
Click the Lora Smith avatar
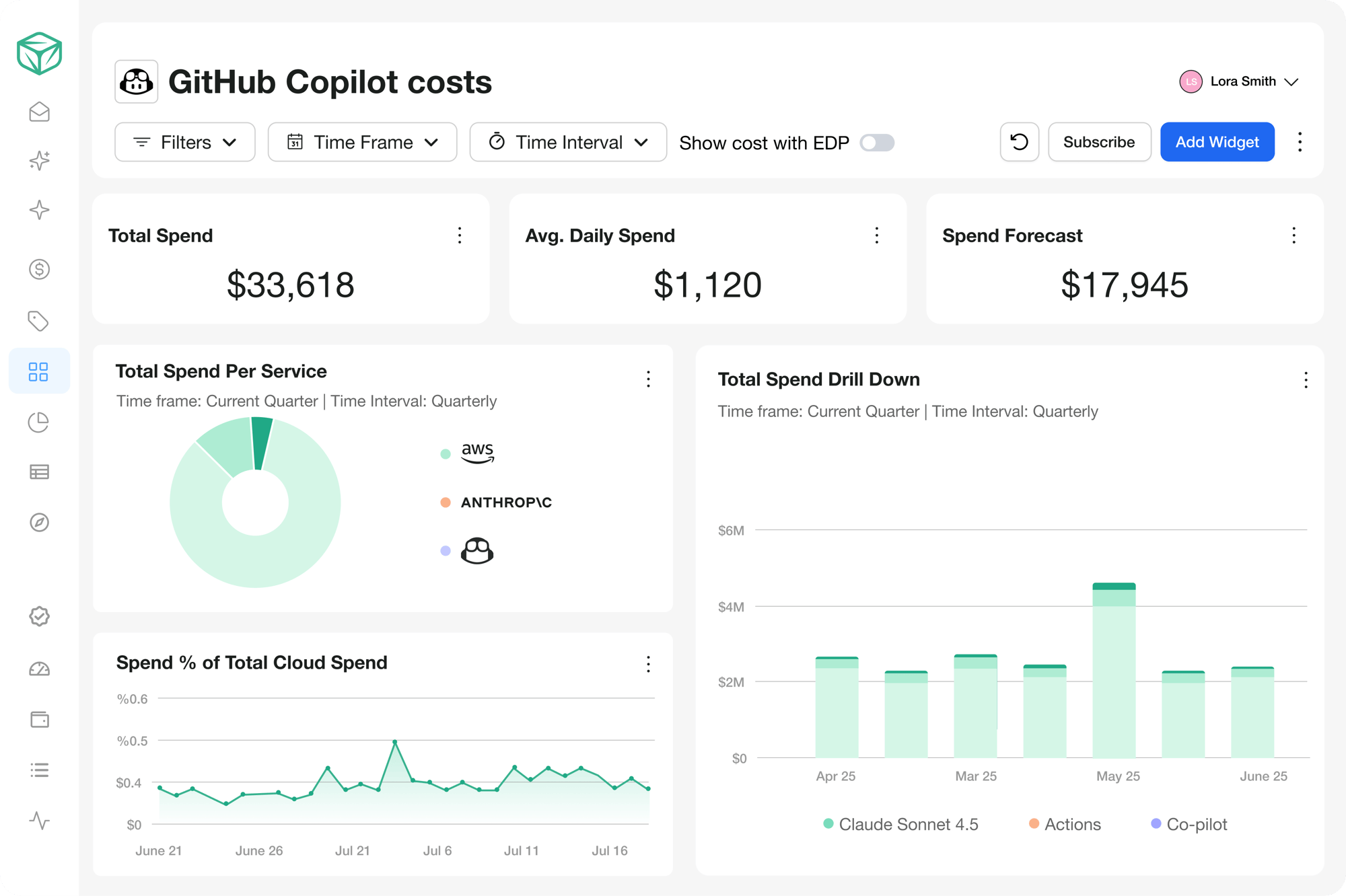tap(1191, 81)
